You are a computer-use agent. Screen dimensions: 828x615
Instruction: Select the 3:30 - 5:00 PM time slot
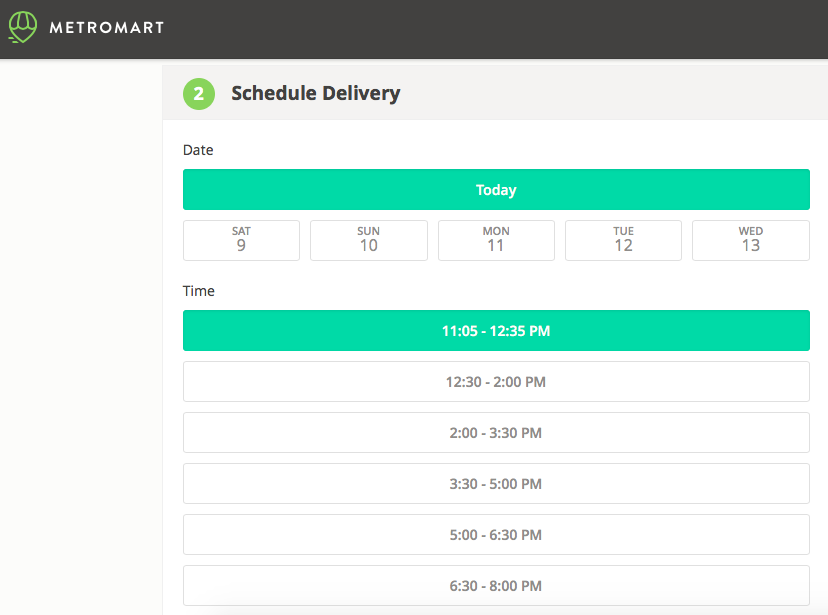pos(496,484)
